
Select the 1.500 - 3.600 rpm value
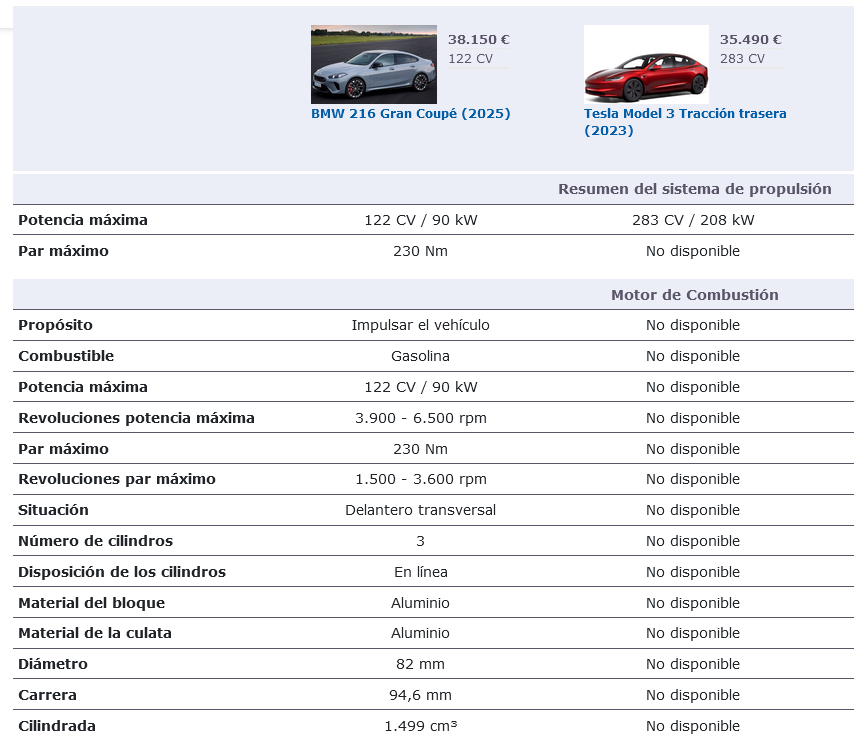pos(420,479)
